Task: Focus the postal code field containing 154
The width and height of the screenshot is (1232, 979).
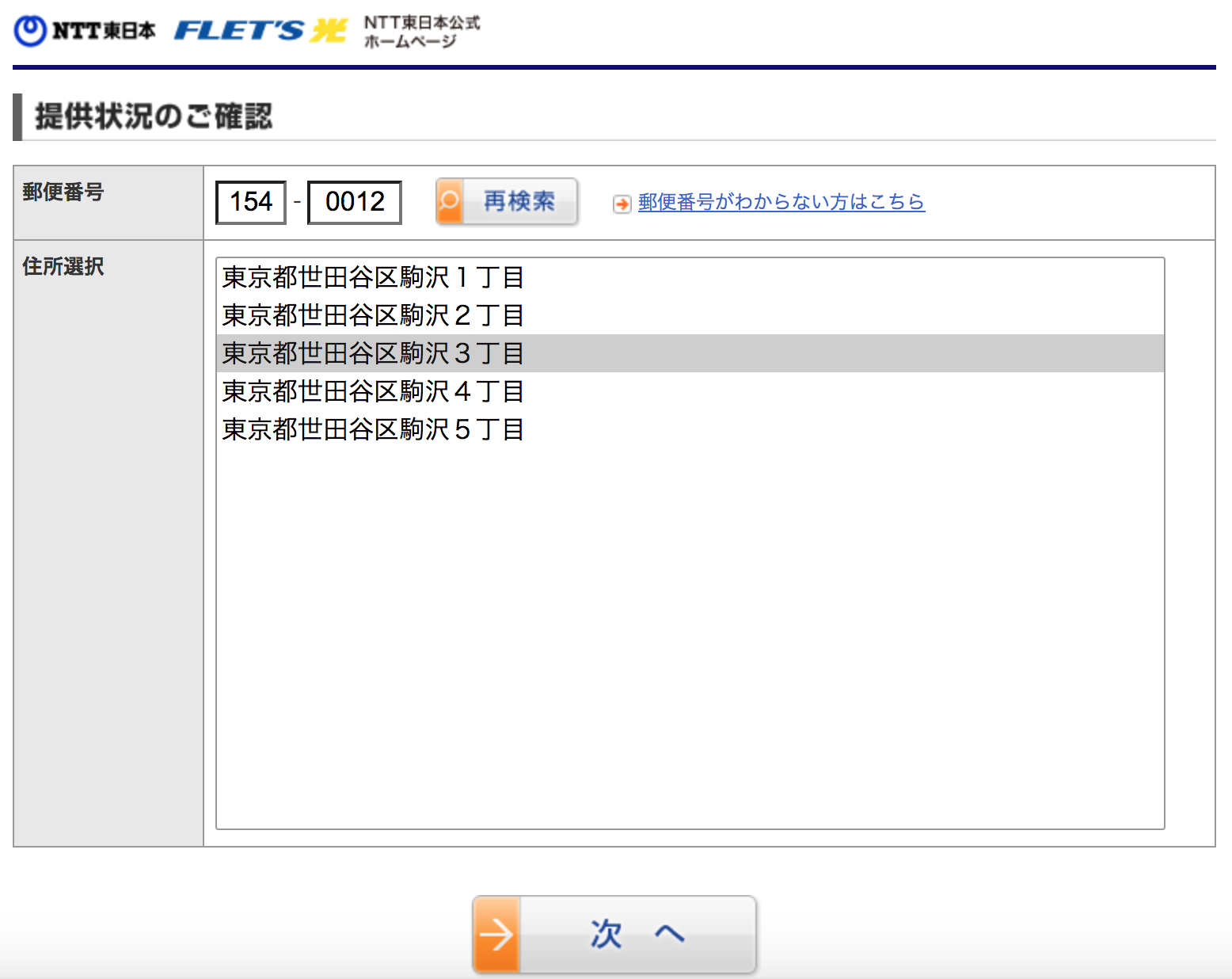Action: [251, 202]
